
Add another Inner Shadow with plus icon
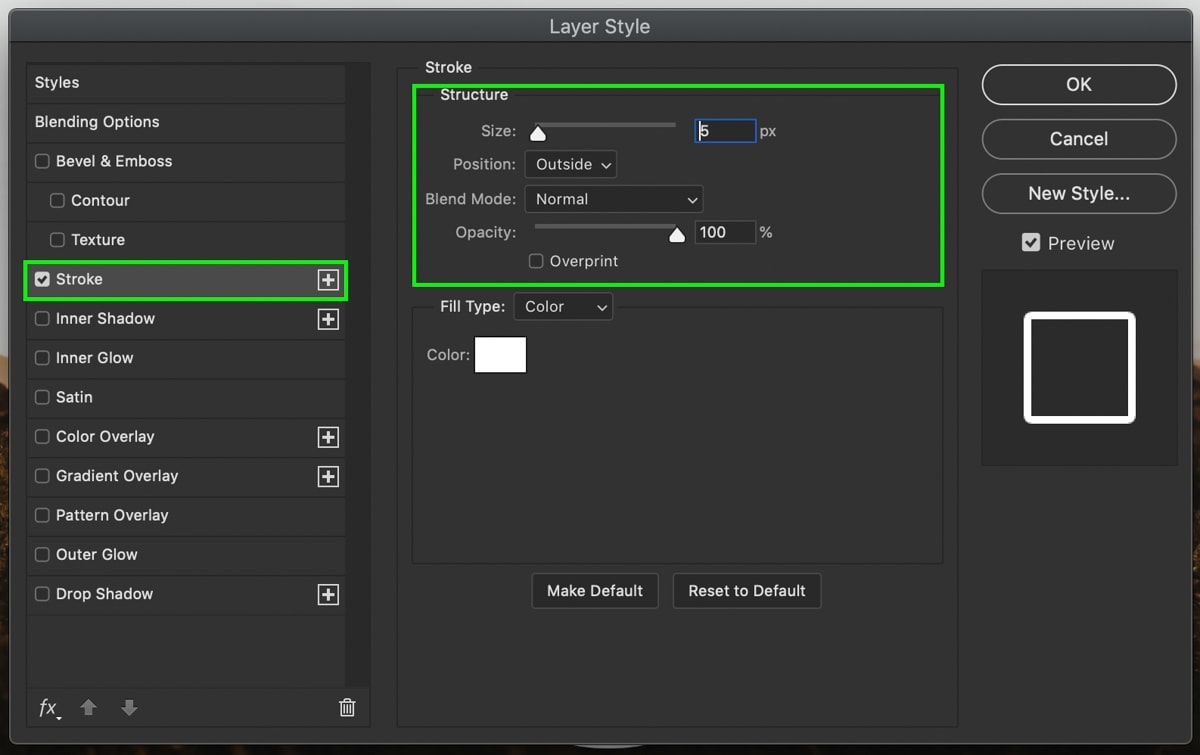[328, 319]
